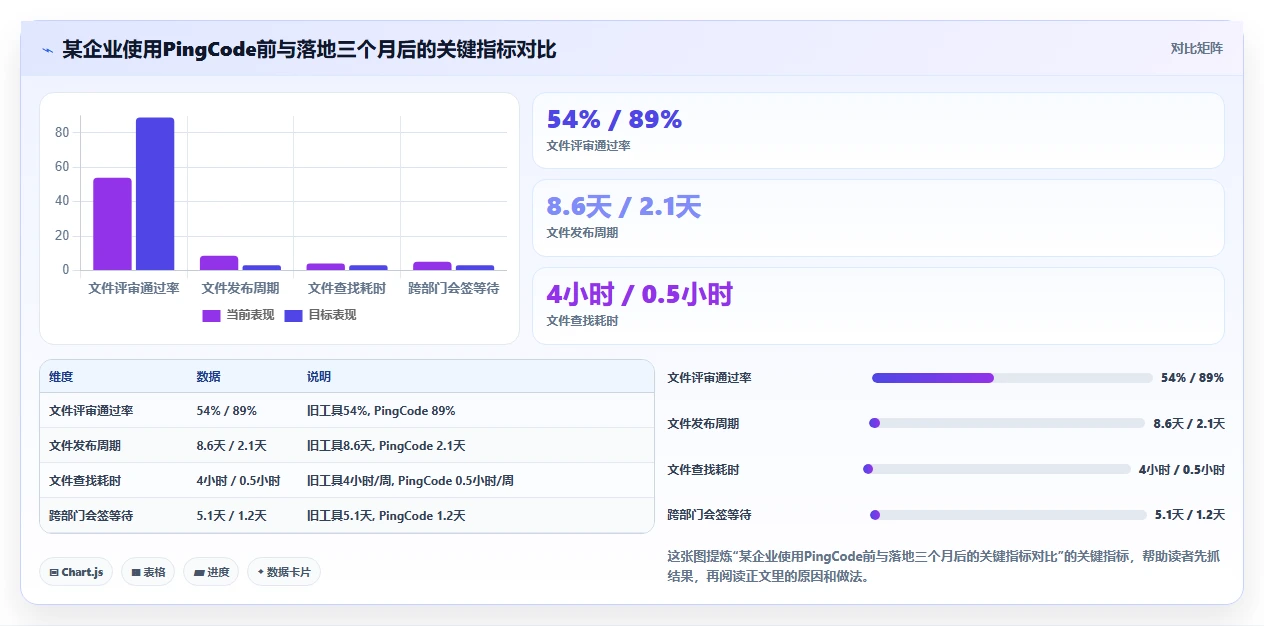
Task: Click the 说明 table column header
Action: tap(319, 377)
